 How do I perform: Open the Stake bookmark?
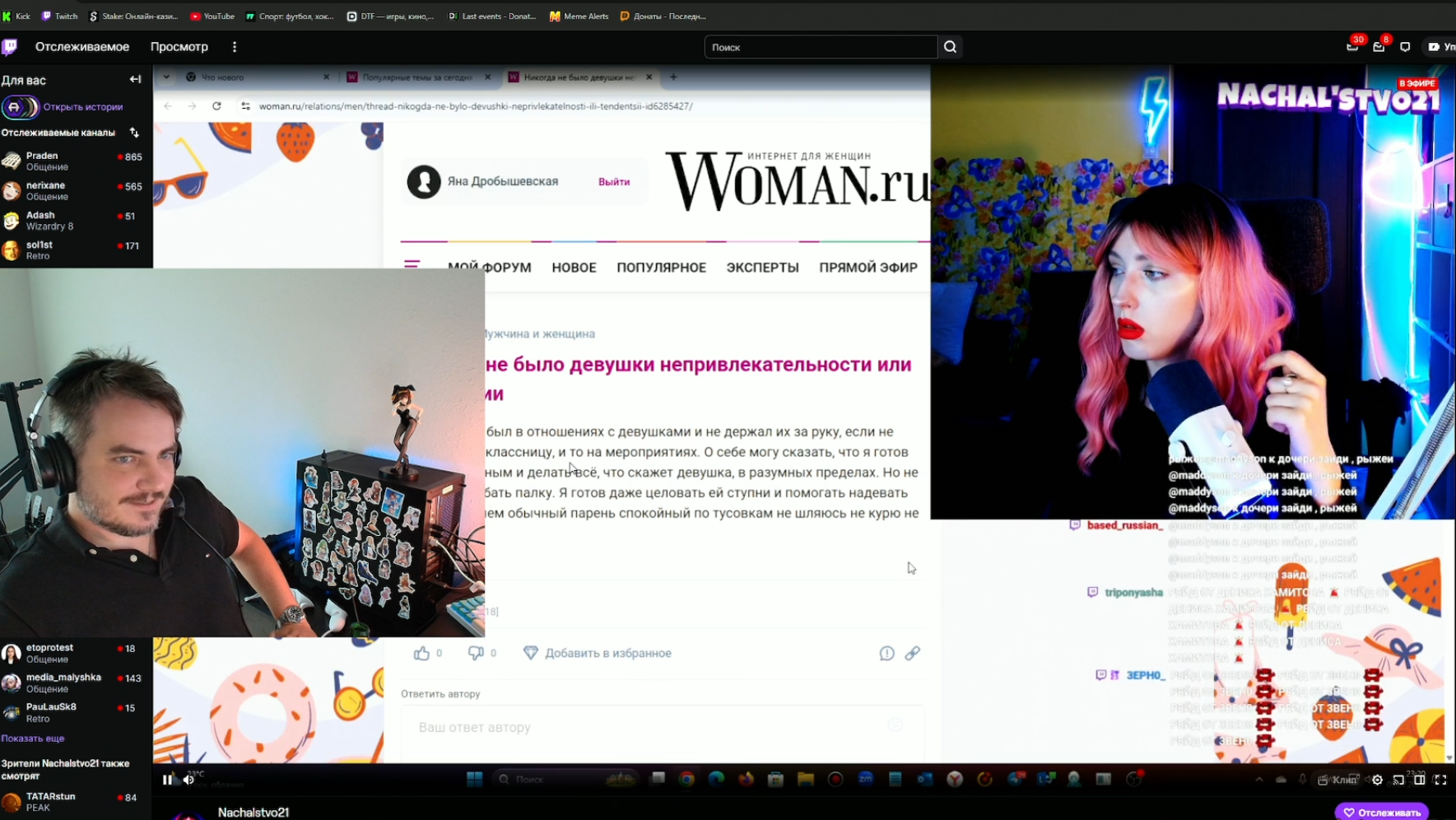133,16
